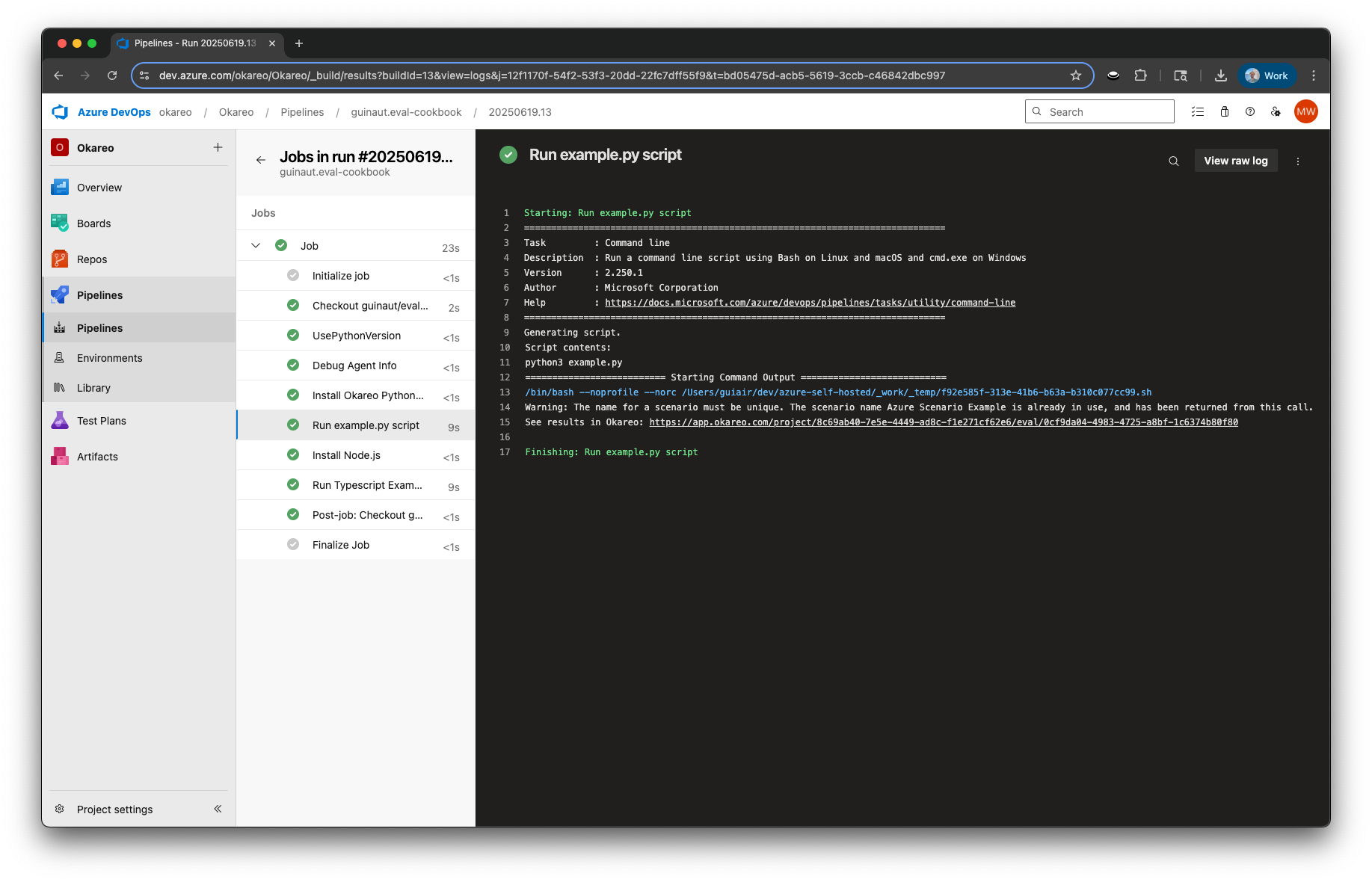Go back in browser history
Viewport: 1372px width, 882px height.
pyautogui.click(x=58, y=75)
